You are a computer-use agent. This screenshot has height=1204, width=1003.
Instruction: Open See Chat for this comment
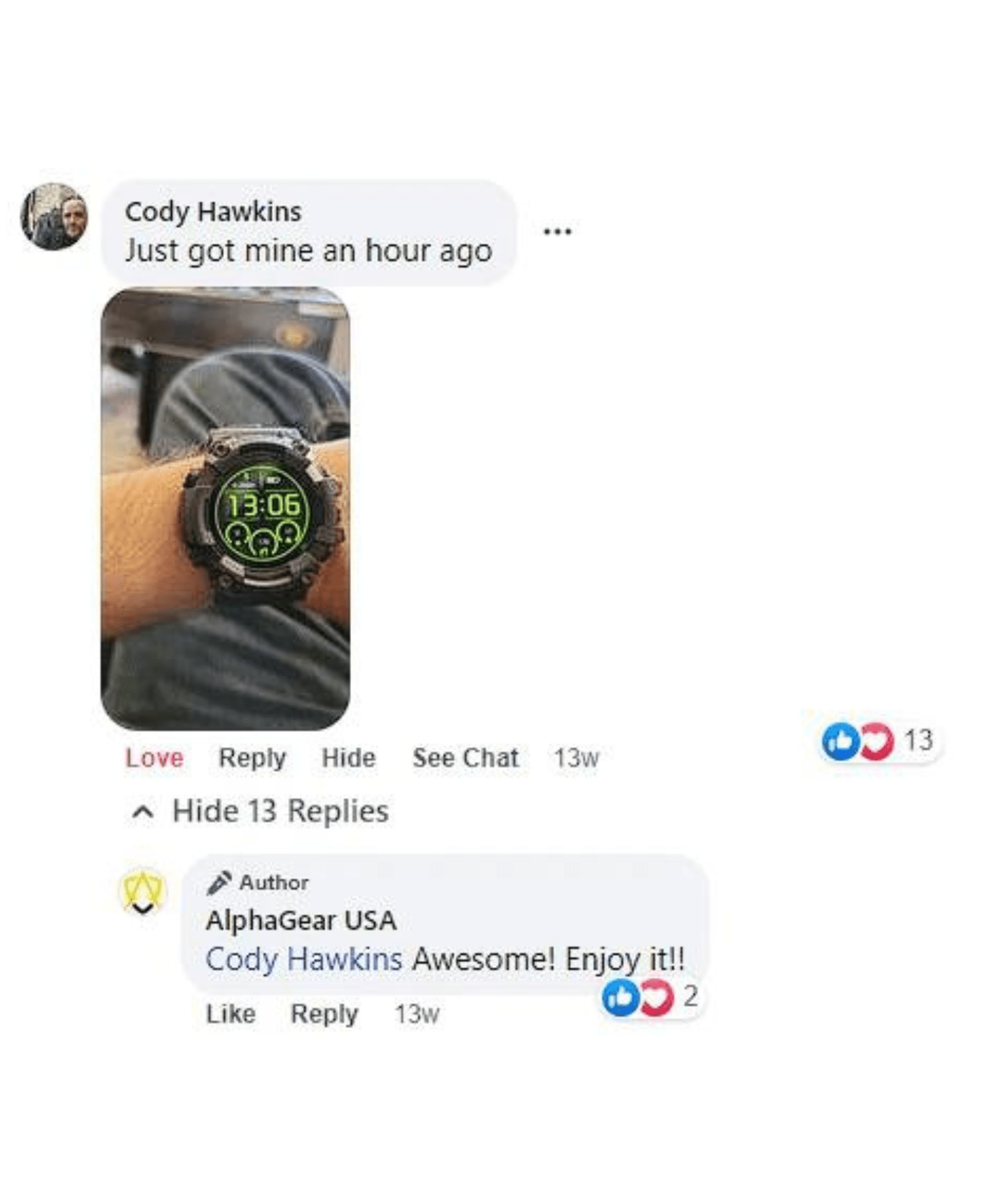465,758
